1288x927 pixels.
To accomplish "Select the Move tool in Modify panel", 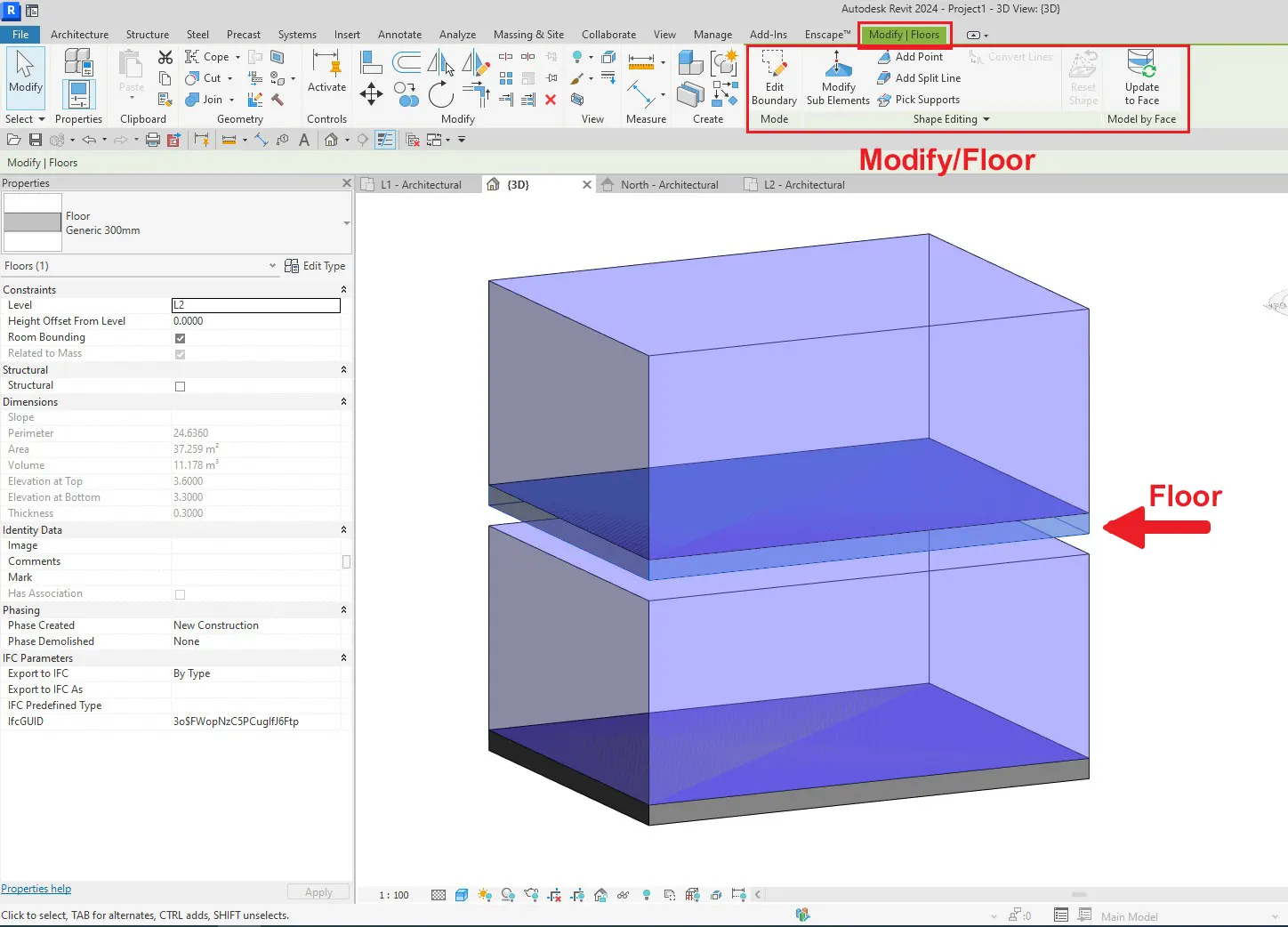I will [x=371, y=93].
